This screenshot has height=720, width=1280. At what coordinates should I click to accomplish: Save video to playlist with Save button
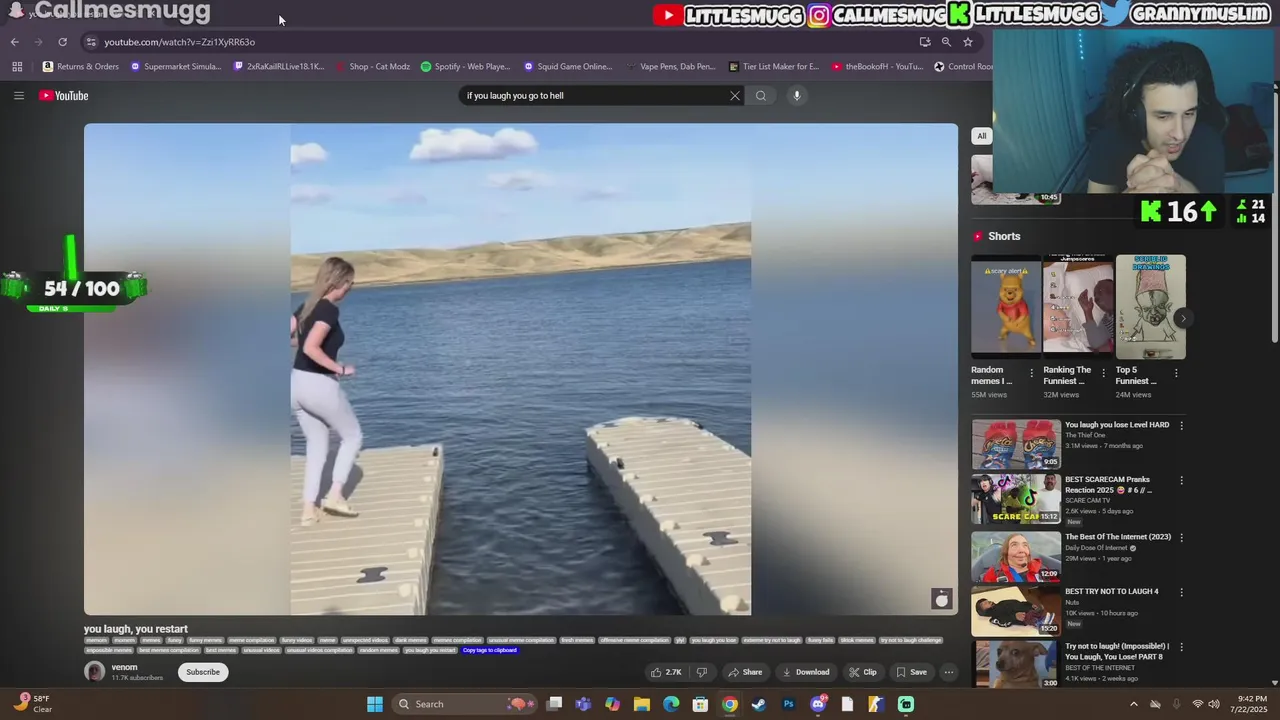[911, 672]
